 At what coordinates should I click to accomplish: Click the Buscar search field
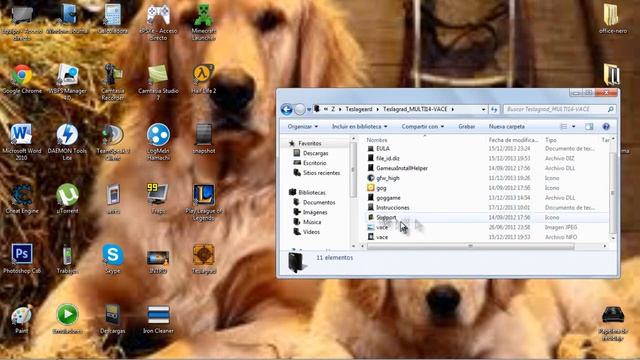pos(559,109)
